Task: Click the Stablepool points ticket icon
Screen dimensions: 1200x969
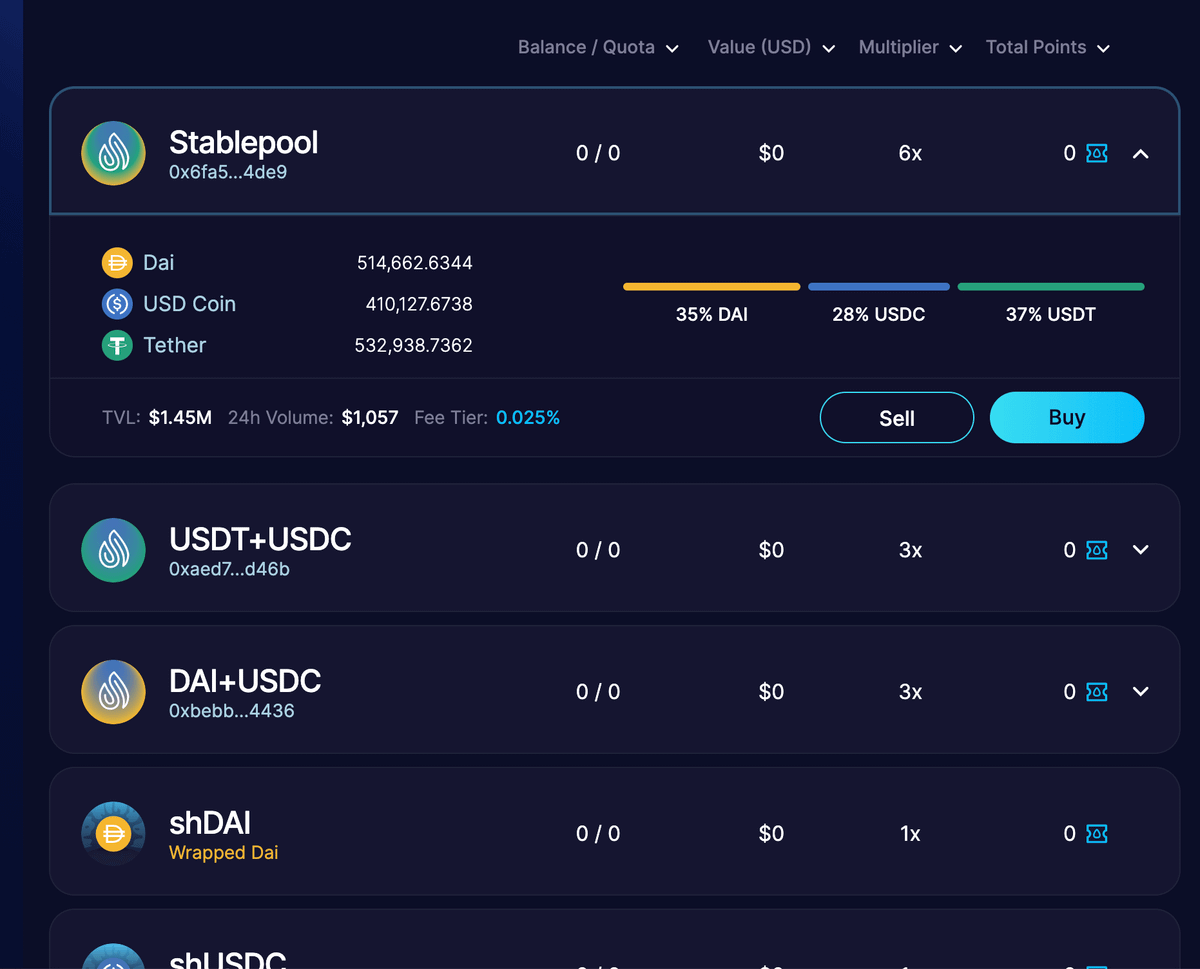Action: point(1097,154)
